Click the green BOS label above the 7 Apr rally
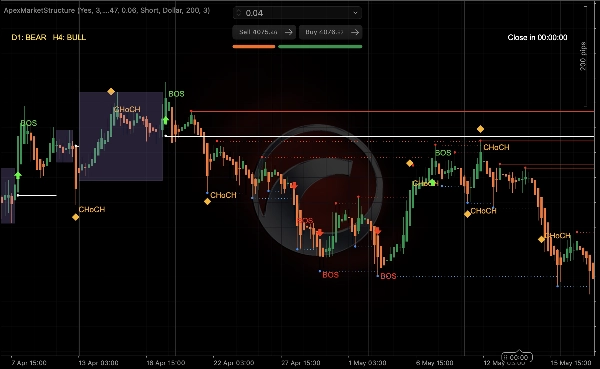 click(29, 123)
